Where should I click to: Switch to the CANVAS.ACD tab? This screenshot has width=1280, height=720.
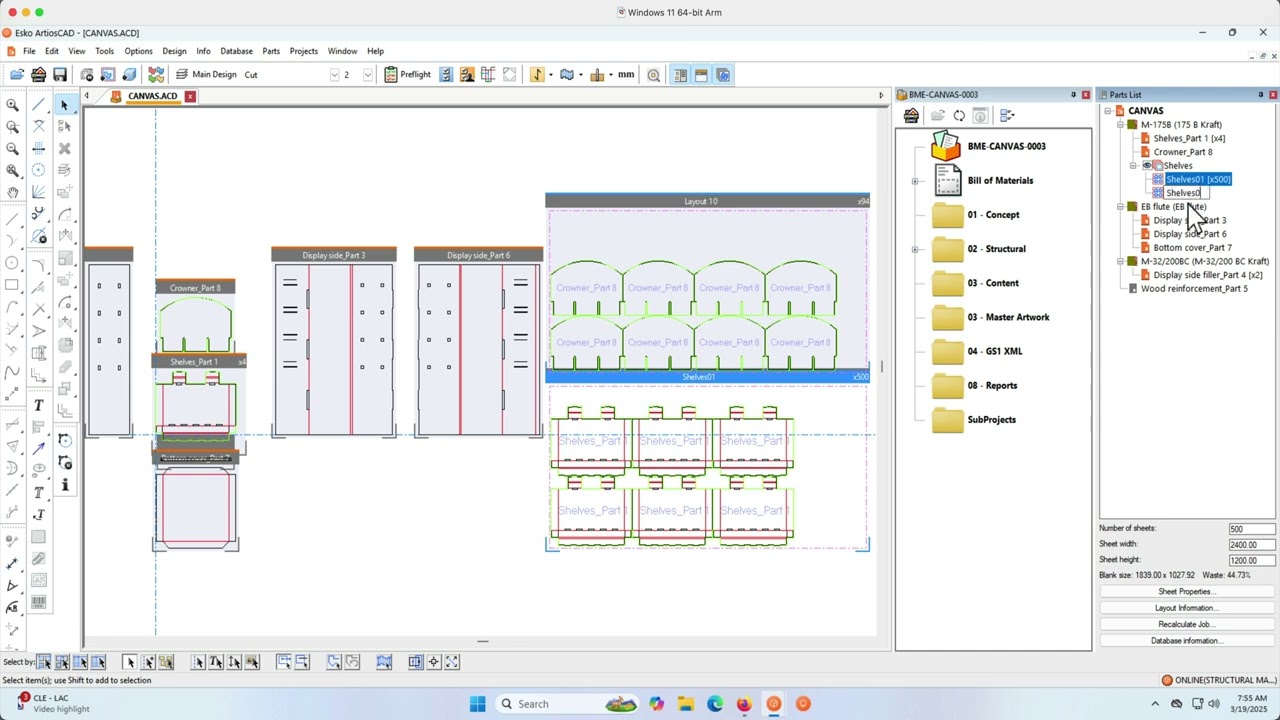pyautogui.click(x=151, y=96)
